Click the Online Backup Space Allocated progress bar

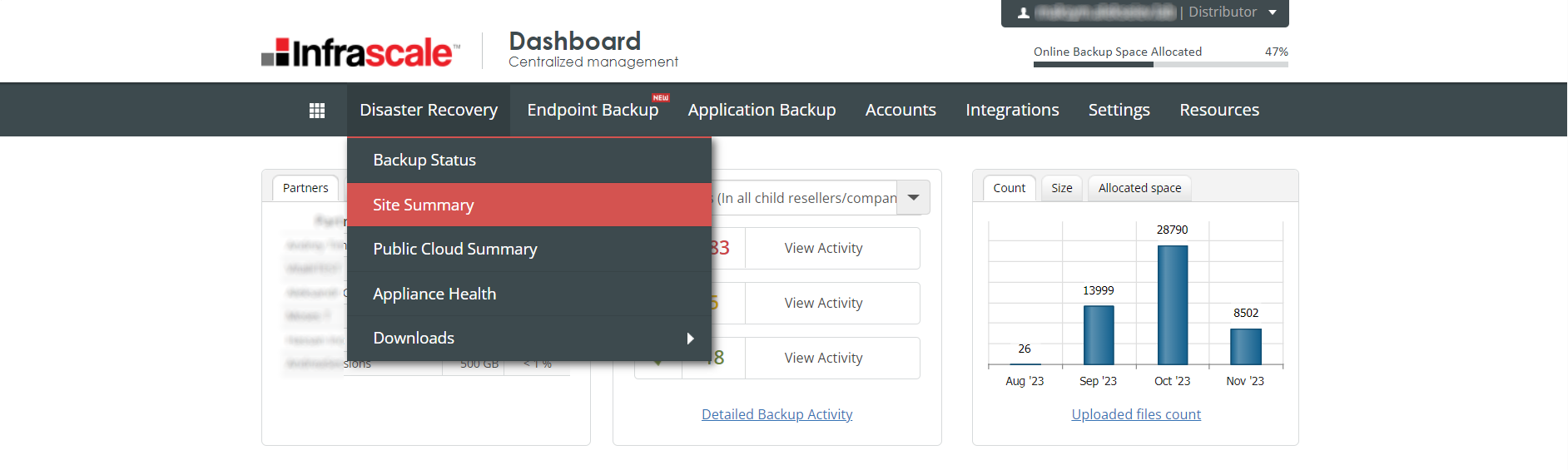coord(1161,64)
